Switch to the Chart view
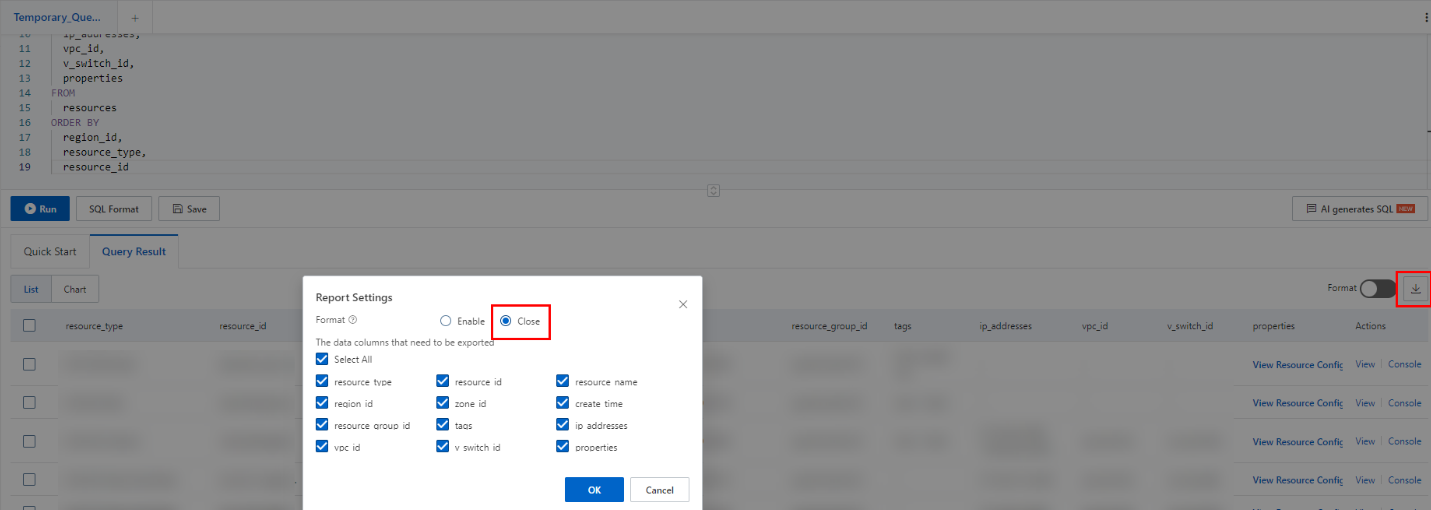Screen dimensions: 1431x510 pyautogui.click(x=75, y=290)
